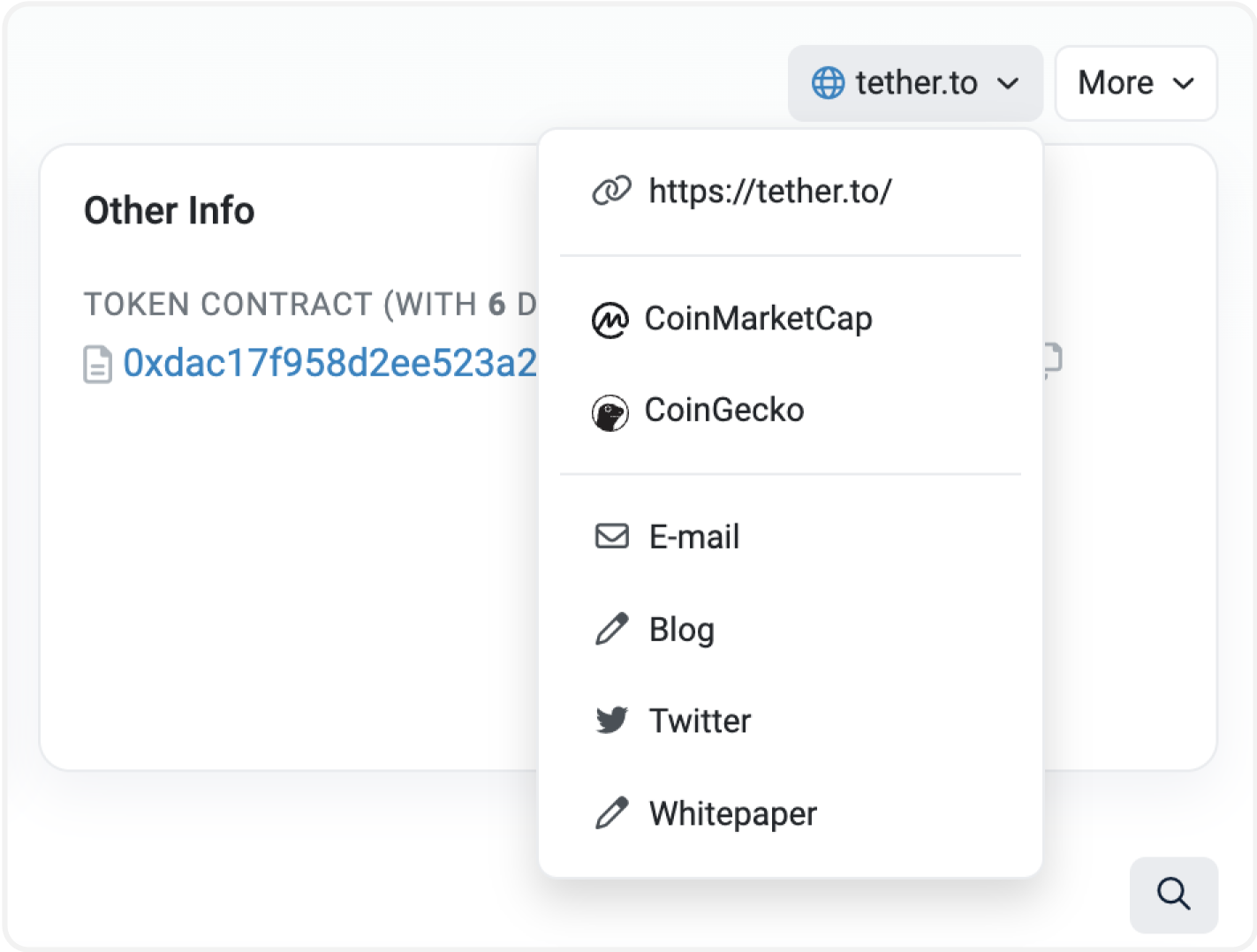Click the document icon beside contract address

point(97,365)
